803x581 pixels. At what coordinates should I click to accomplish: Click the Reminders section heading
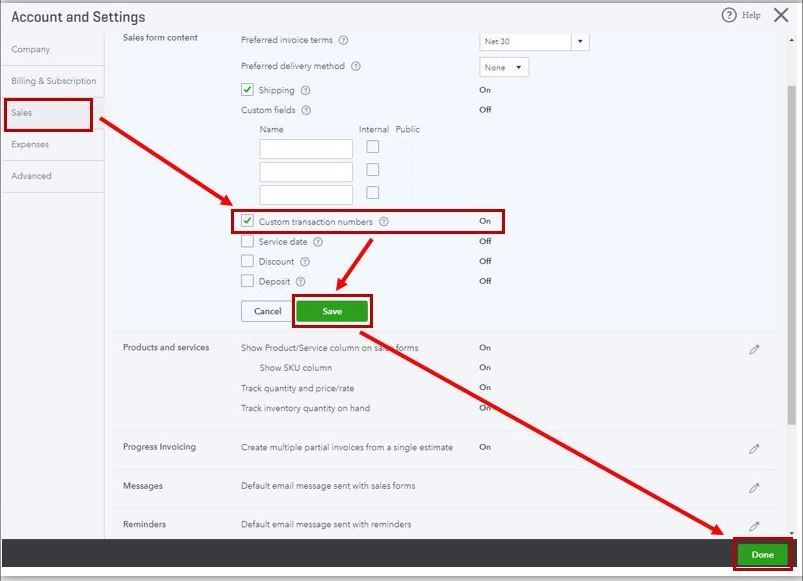[x=144, y=524]
